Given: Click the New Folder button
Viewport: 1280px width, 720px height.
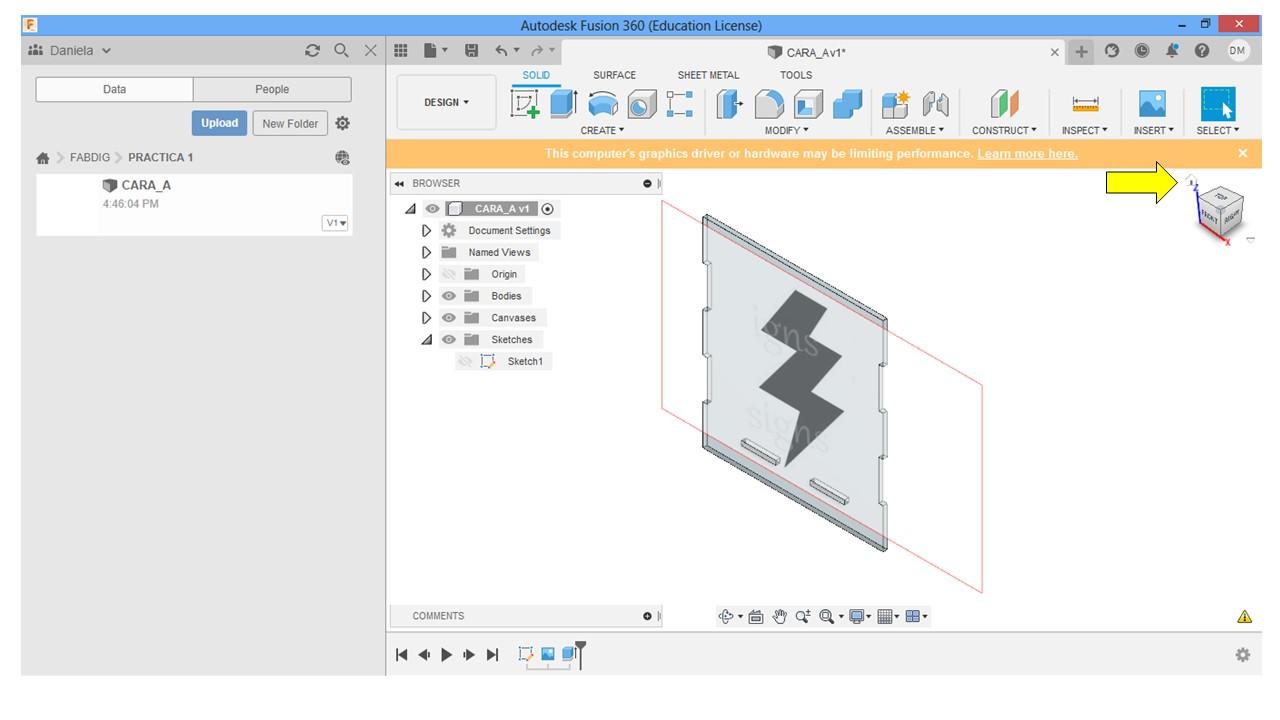Looking at the screenshot, I should (290, 123).
